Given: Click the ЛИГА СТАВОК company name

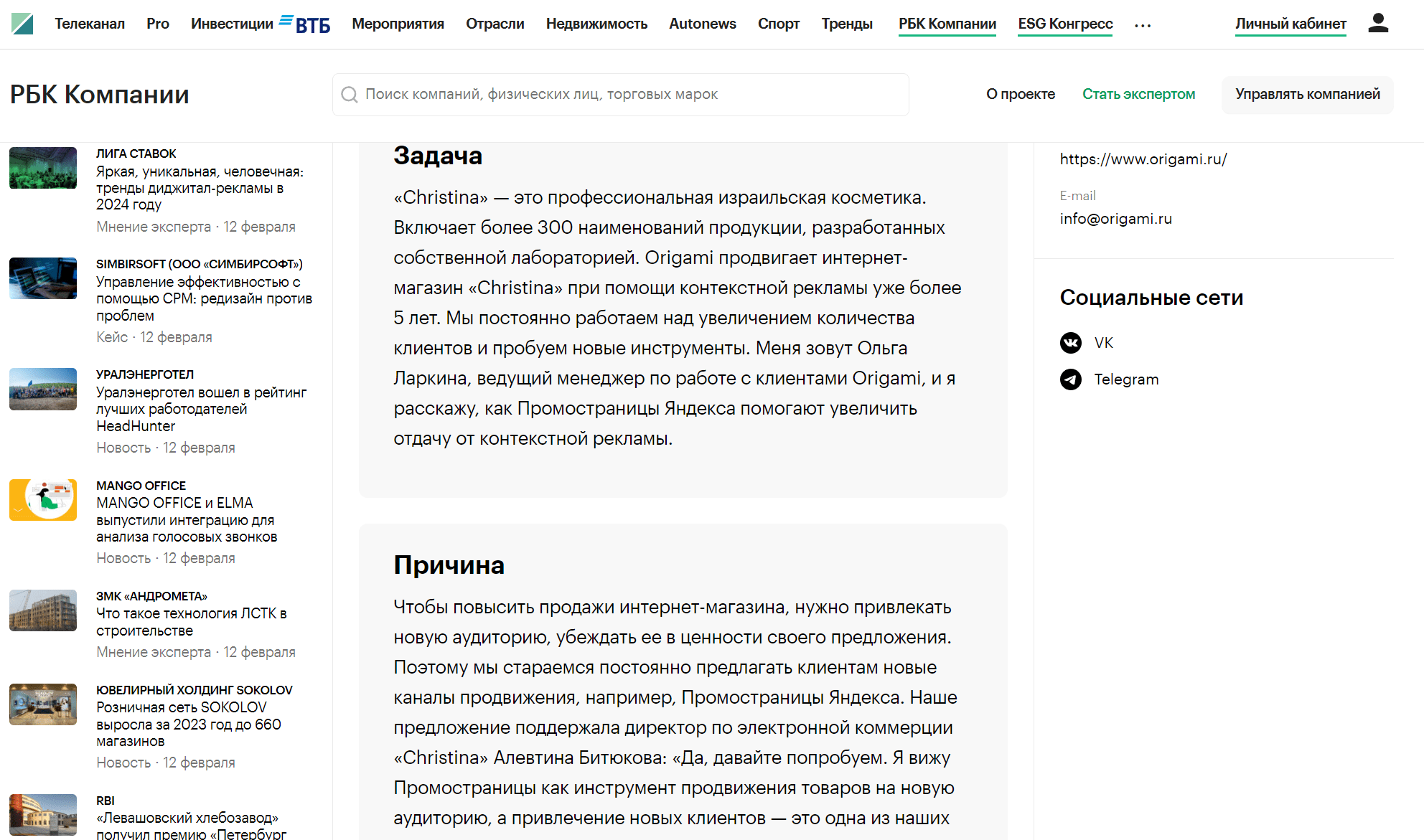Looking at the screenshot, I should click(136, 154).
